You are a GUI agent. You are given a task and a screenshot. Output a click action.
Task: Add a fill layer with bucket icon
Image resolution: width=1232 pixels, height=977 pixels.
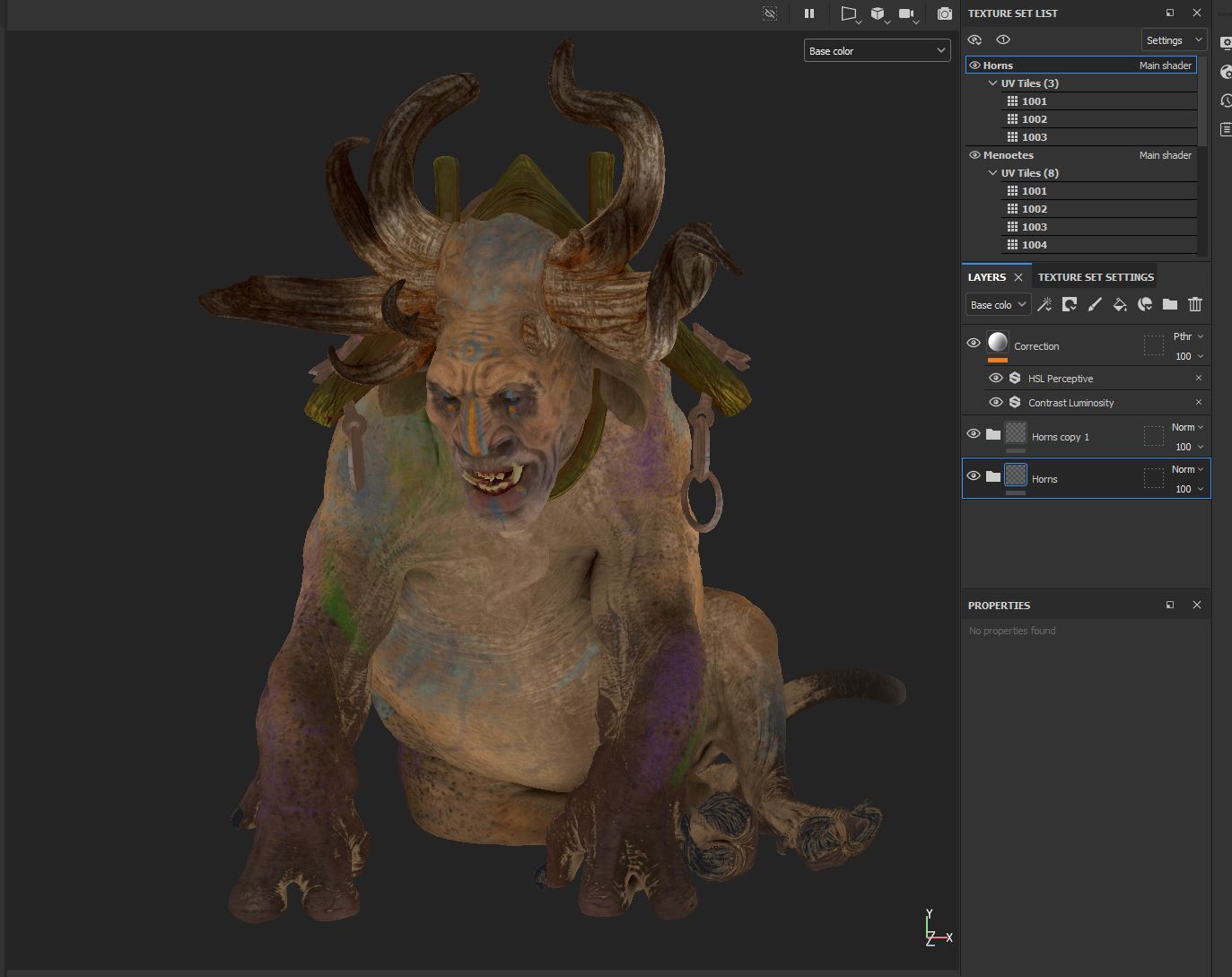coord(1120,305)
